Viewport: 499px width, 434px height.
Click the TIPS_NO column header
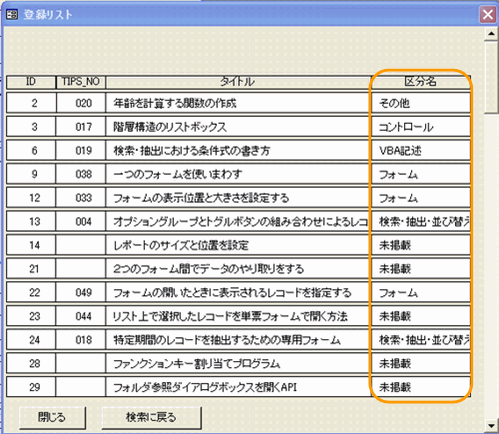coord(81,82)
